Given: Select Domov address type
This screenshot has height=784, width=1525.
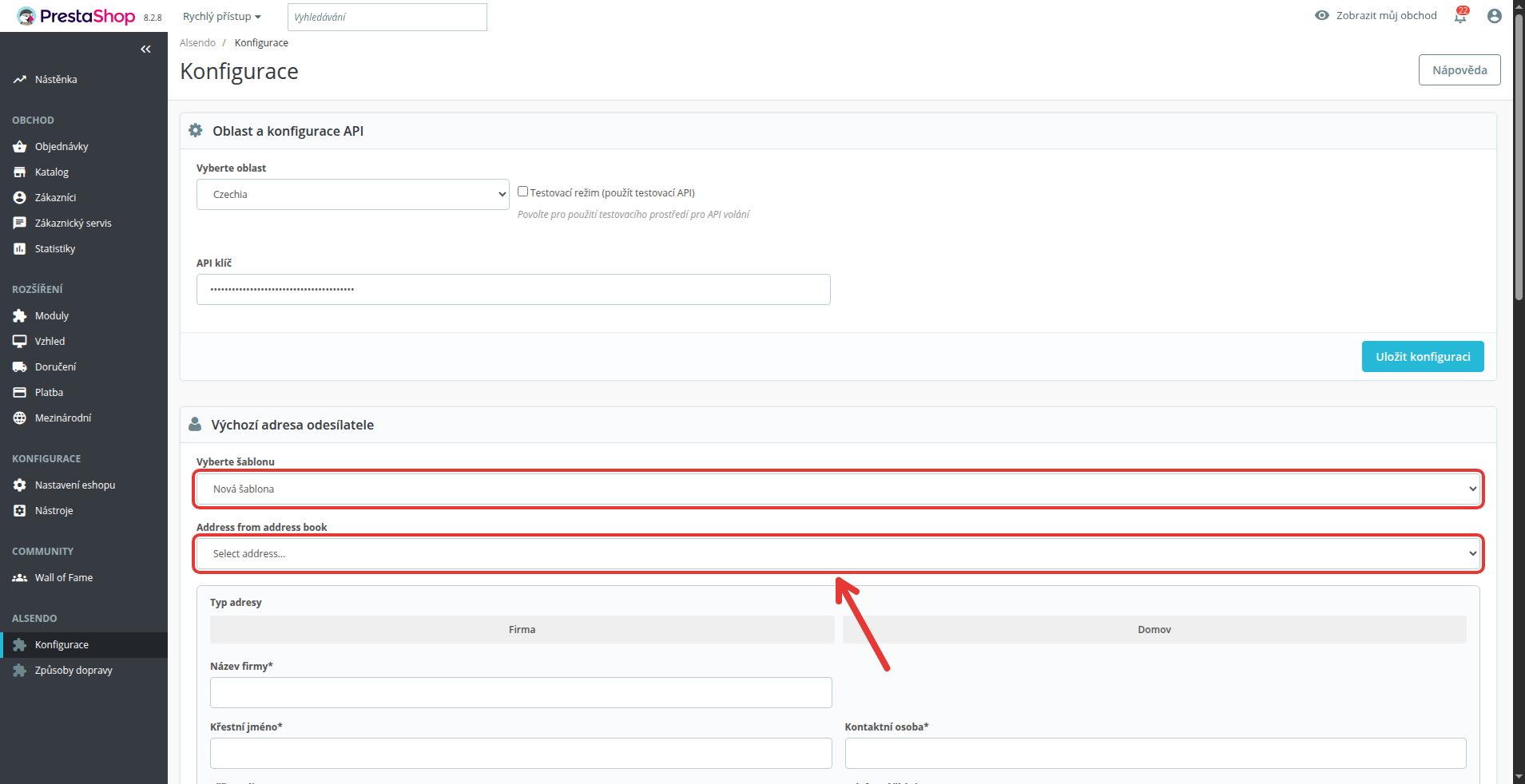Looking at the screenshot, I should [x=1154, y=629].
